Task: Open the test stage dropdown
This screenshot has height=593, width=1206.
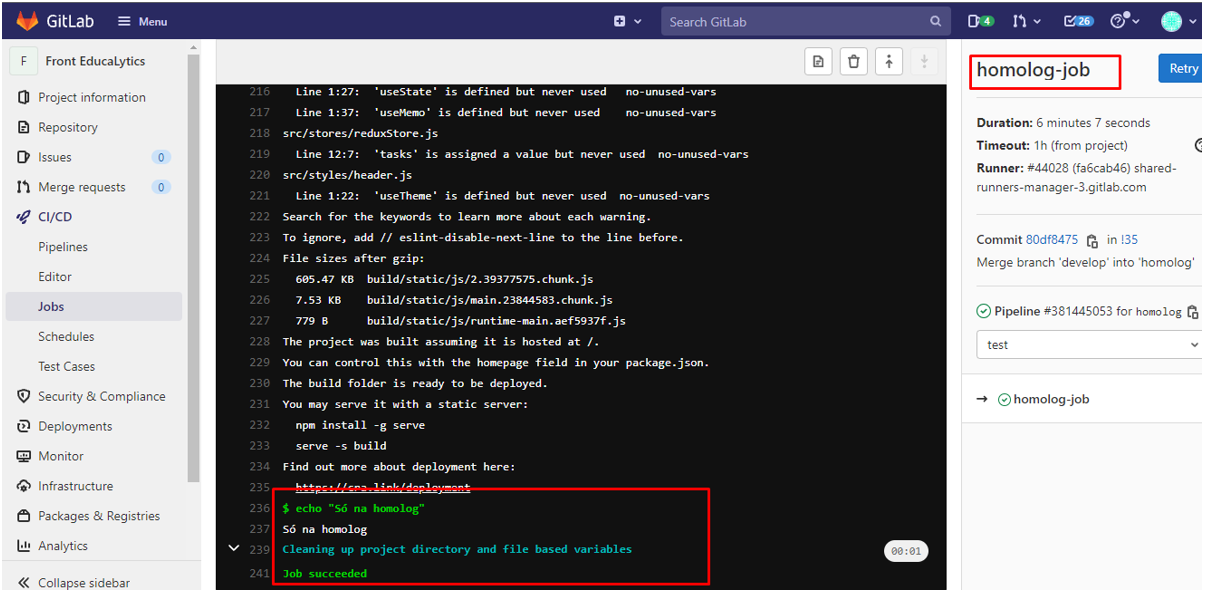Action: coord(1090,344)
